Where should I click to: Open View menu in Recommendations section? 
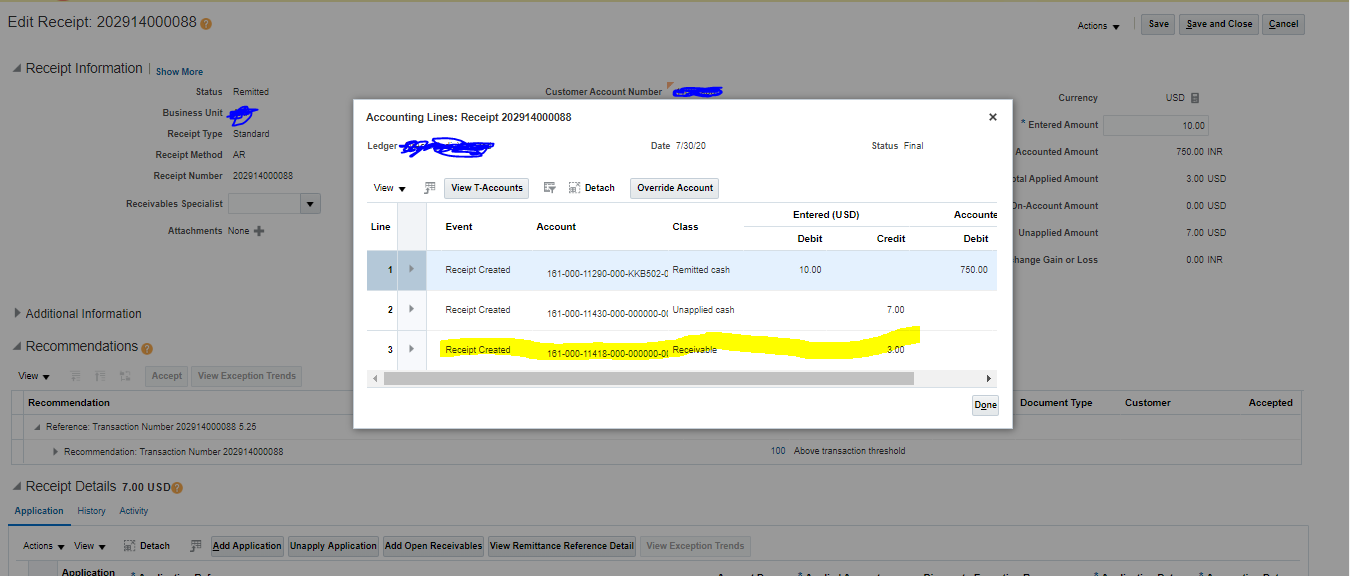pyautogui.click(x=34, y=376)
